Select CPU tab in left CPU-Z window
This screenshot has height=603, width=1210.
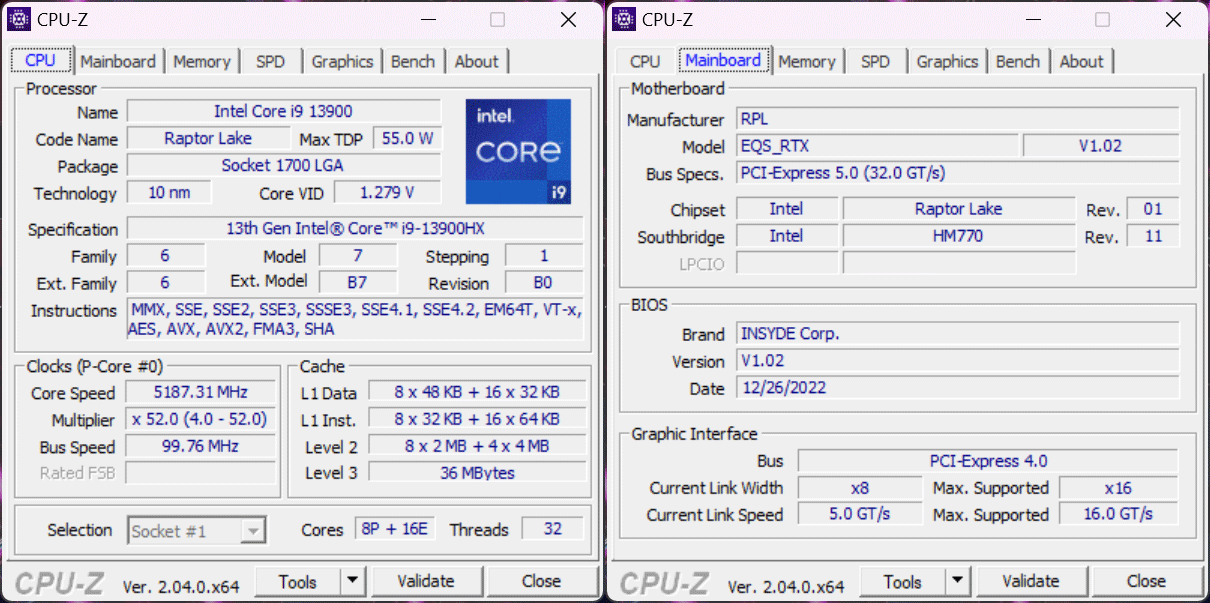(x=41, y=60)
